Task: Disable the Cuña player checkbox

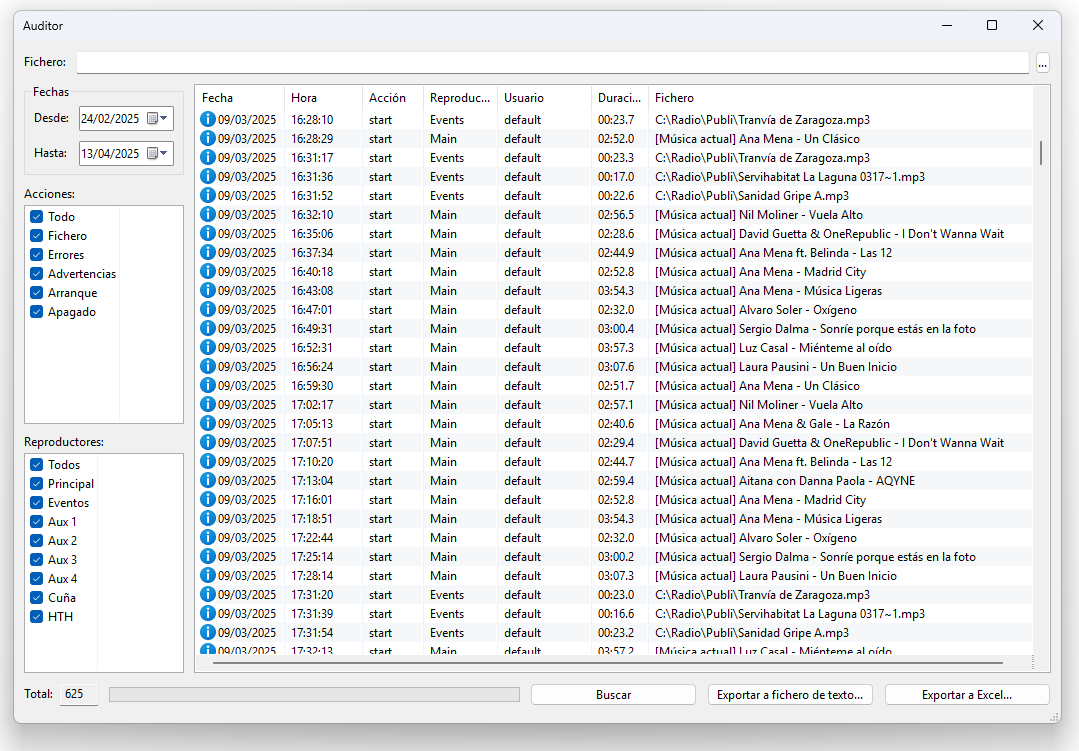Action: (37, 598)
